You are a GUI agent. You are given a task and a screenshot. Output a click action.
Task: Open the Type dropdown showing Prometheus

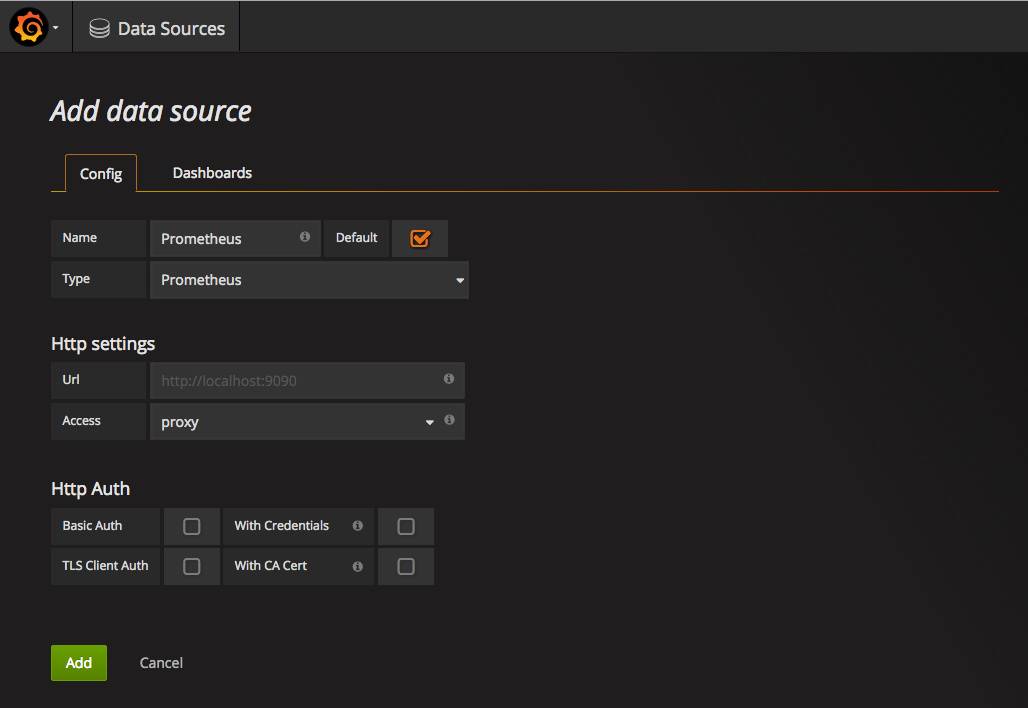[308, 280]
